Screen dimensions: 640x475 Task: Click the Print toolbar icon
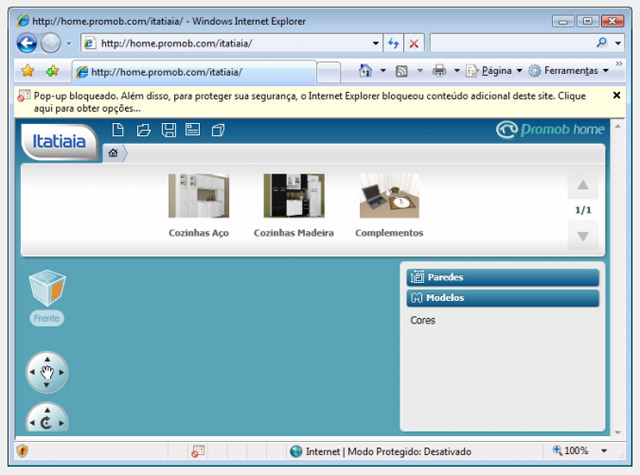click(439, 71)
